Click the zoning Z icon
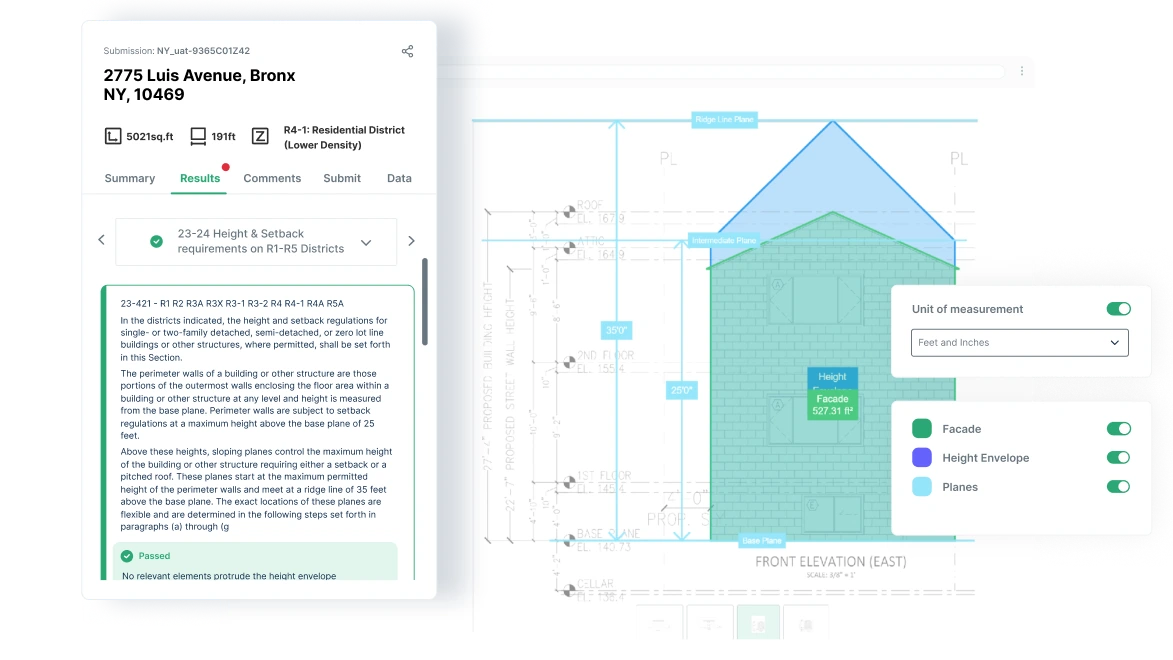 tap(260, 136)
